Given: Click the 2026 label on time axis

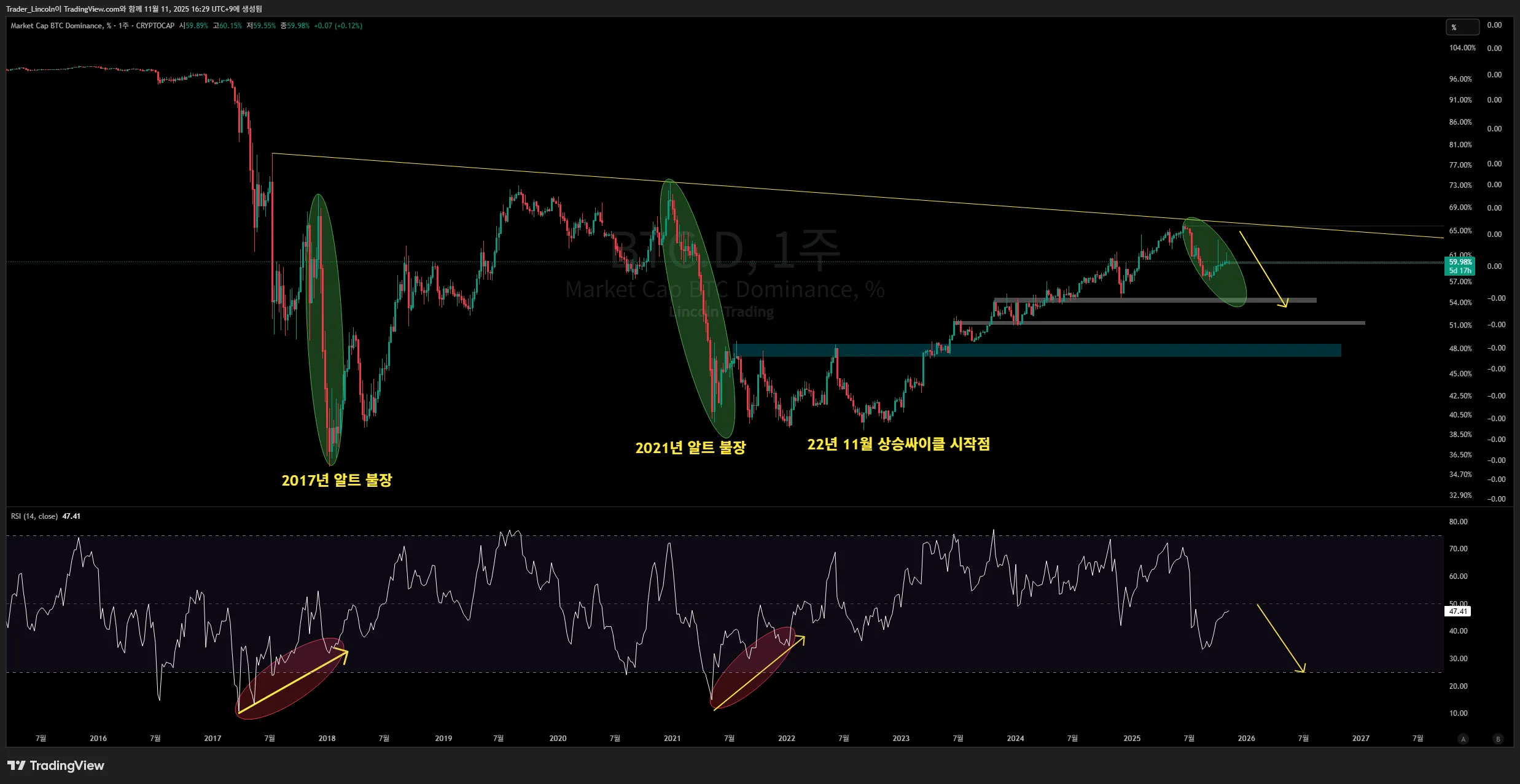Looking at the screenshot, I should [x=1246, y=739].
